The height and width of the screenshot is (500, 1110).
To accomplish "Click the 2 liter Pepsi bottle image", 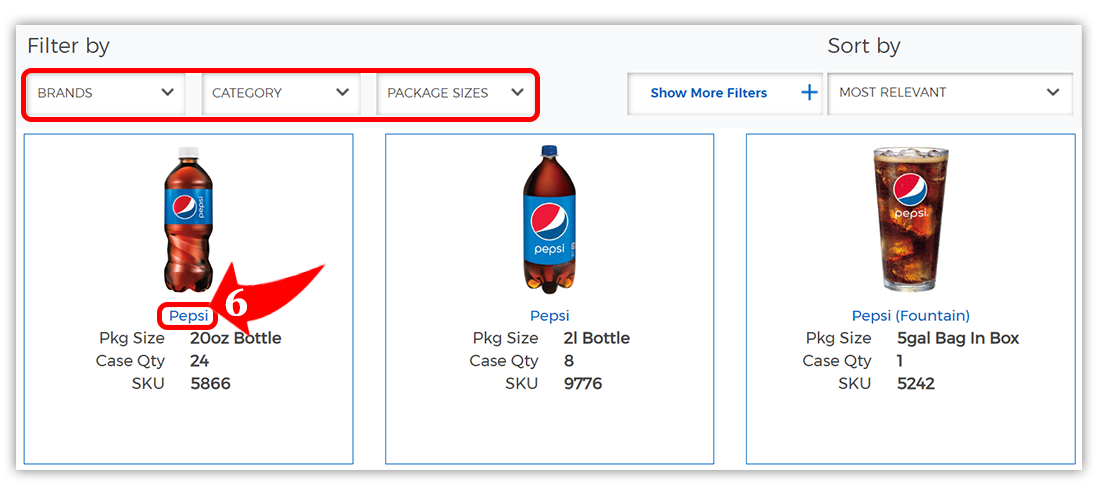I will (549, 220).
